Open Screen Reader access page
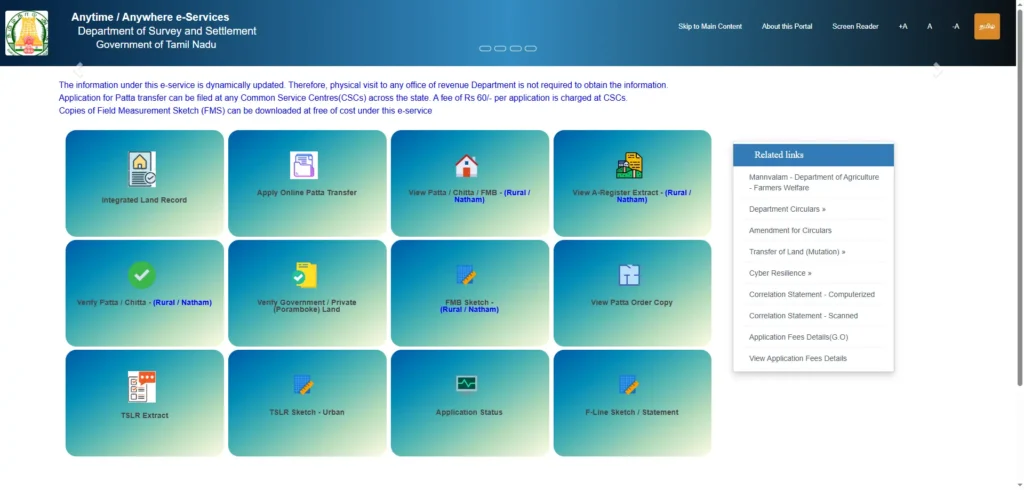 (x=855, y=27)
